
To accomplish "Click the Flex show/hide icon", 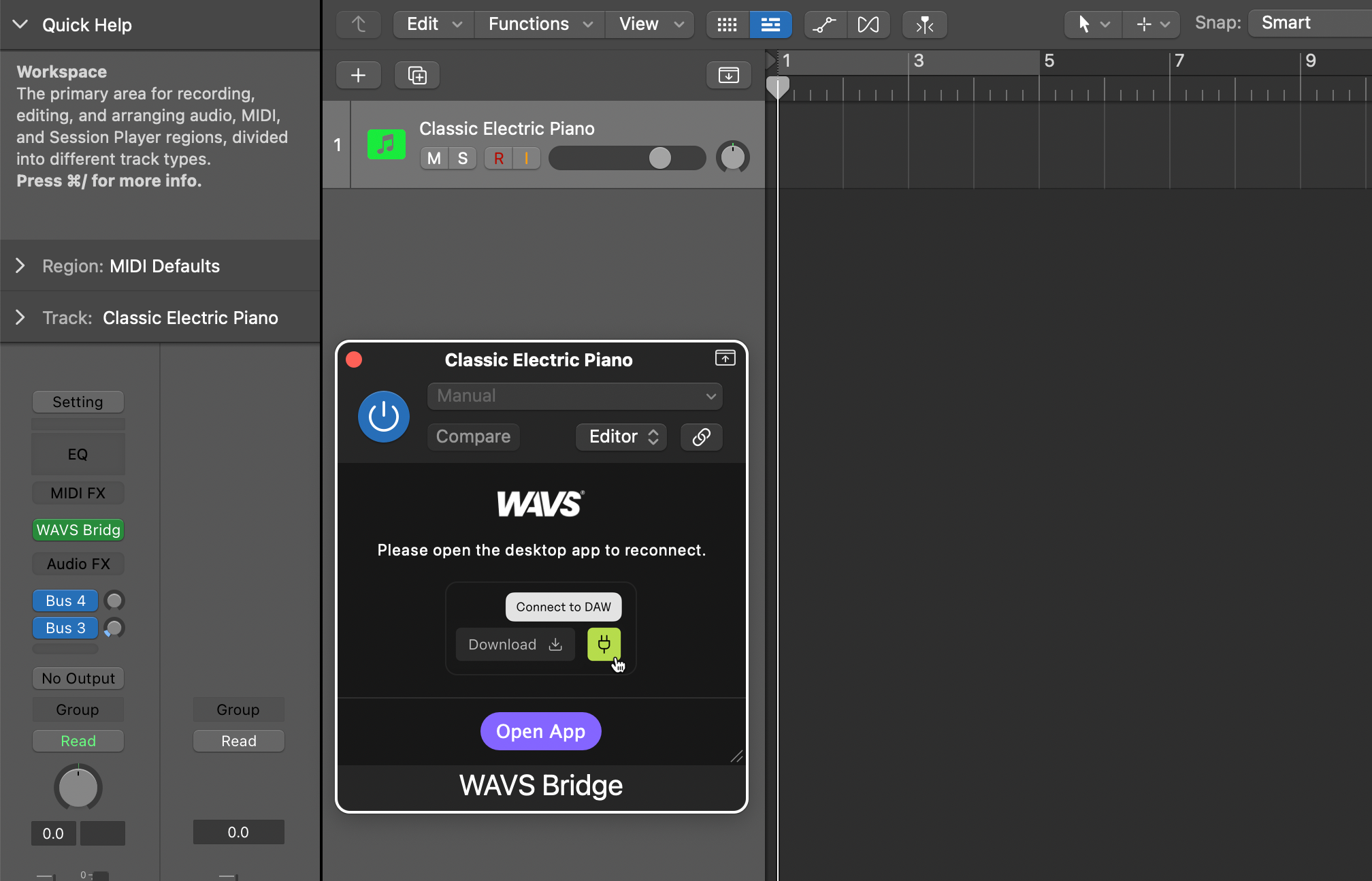I will pos(868,25).
